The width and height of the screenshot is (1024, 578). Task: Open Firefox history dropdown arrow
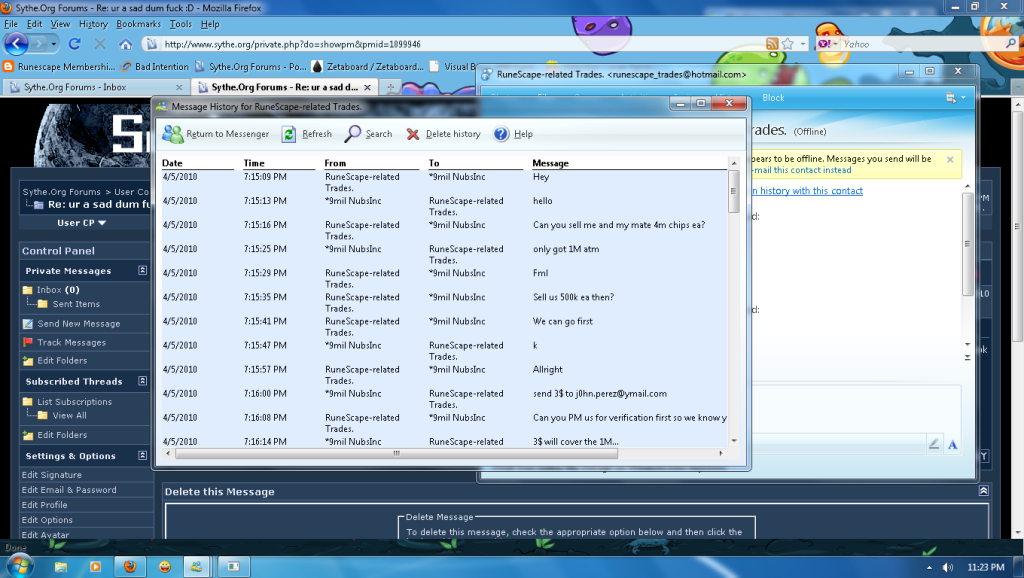pyautogui.click(x=54, y=44)
